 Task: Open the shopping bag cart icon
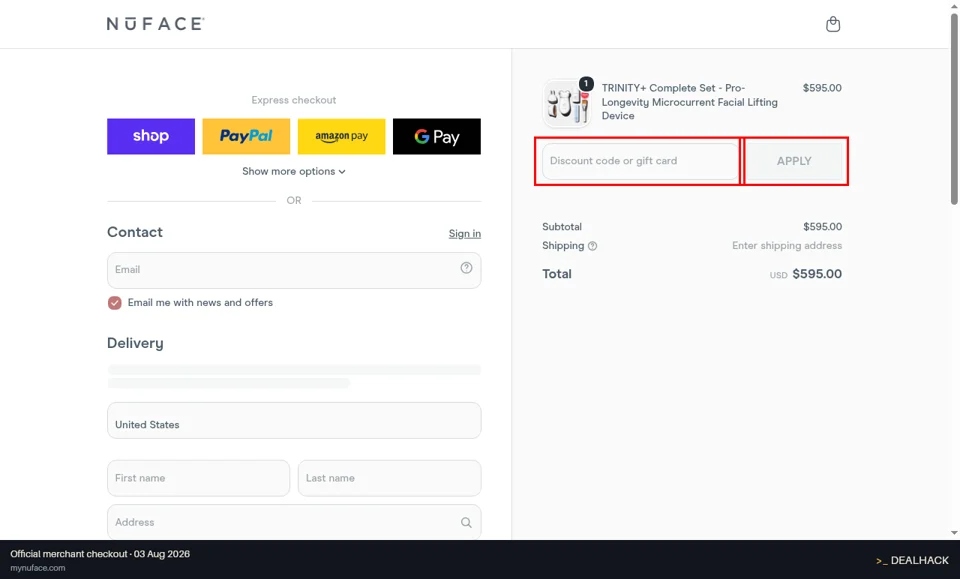click(x=833, y=24)
